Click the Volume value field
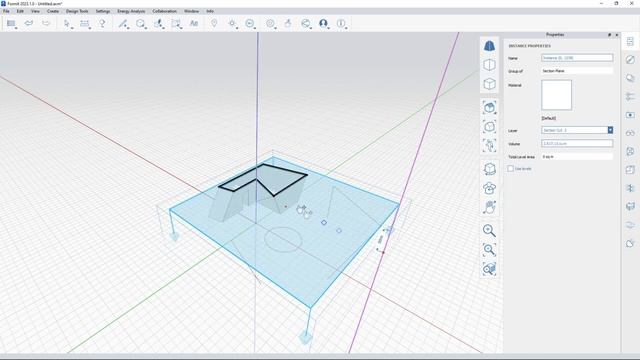 [x=577, y=144]
